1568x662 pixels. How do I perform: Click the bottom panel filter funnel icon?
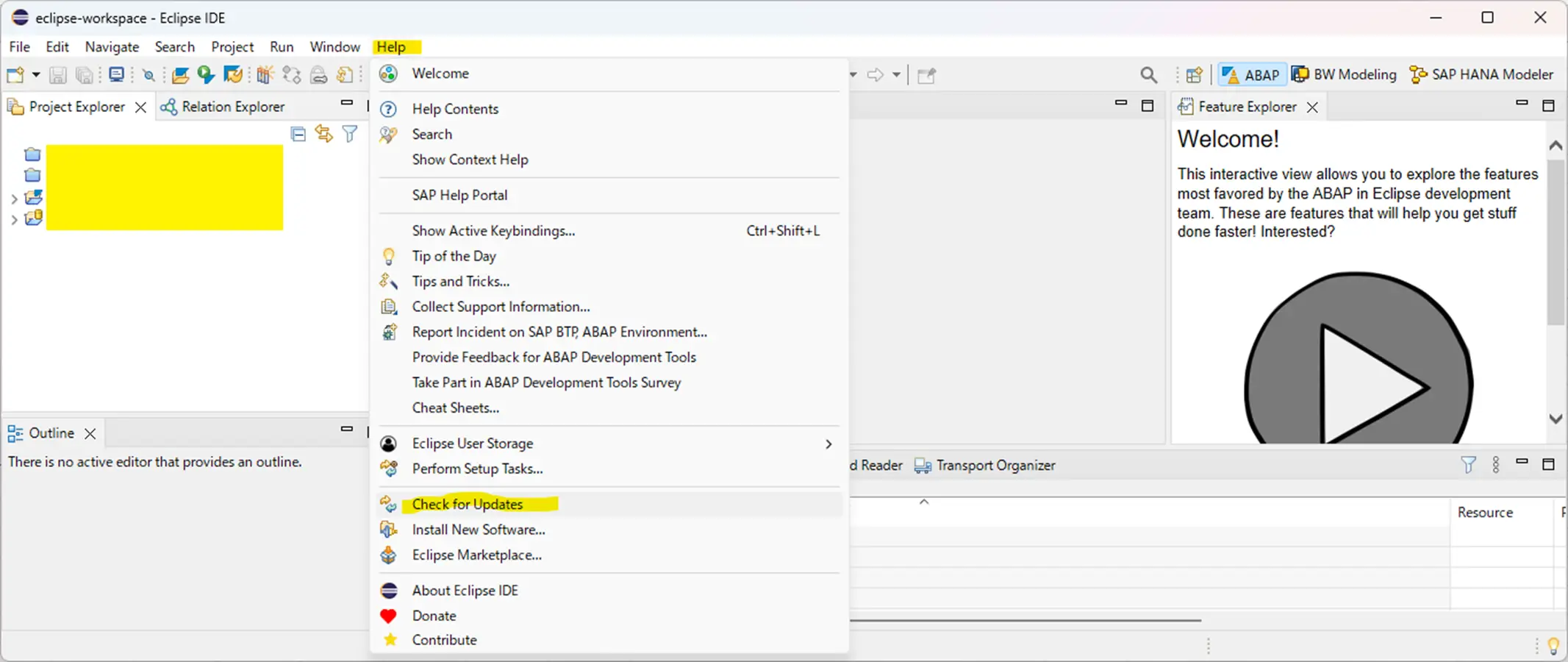[1468, 465]
